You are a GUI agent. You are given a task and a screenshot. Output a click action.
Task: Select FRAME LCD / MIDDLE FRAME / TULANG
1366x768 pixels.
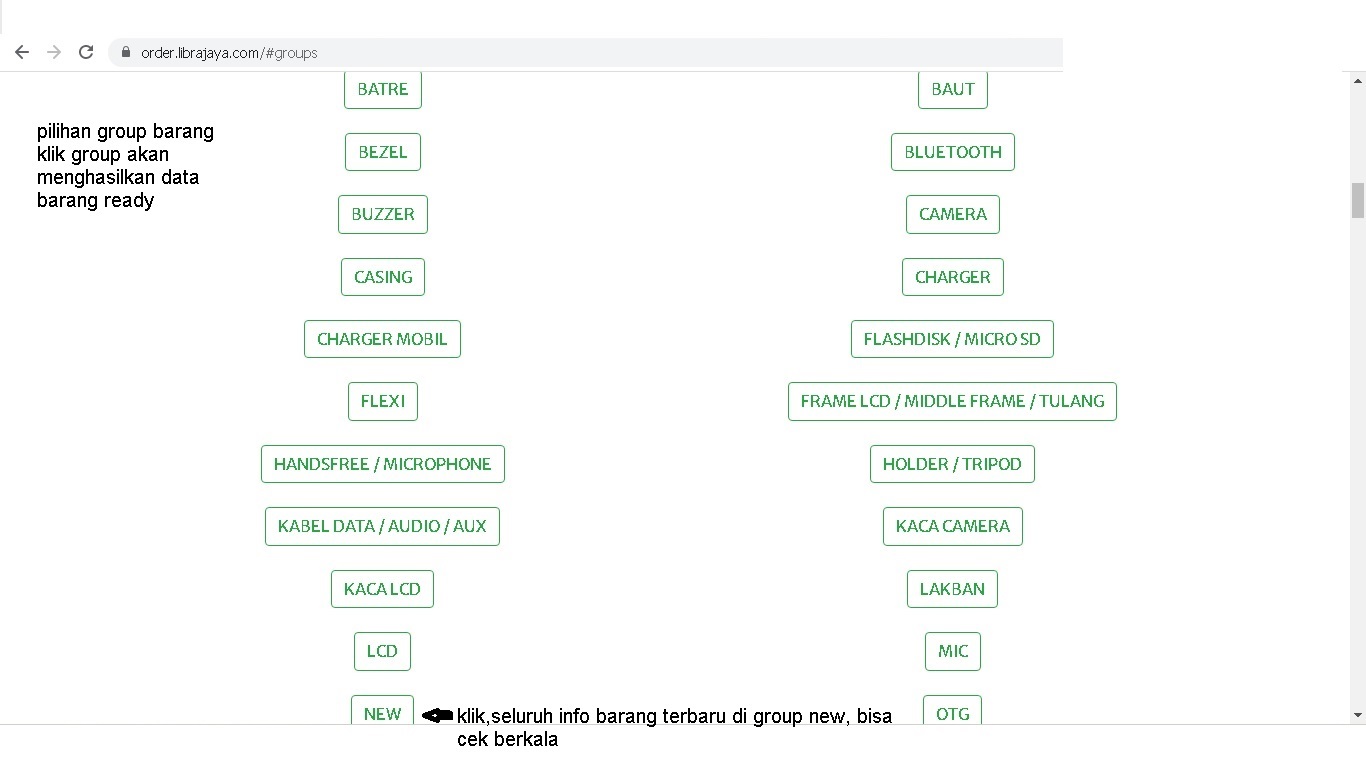pos(952,401)
